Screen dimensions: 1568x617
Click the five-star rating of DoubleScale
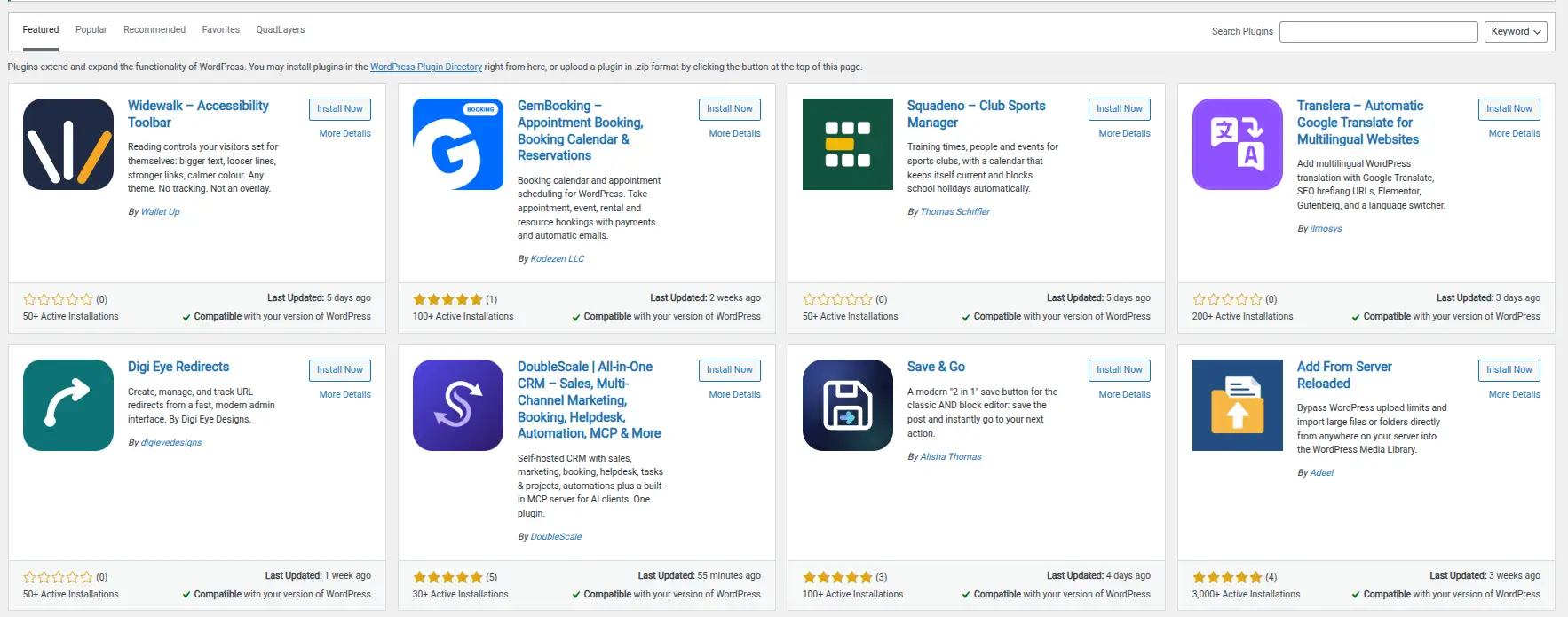tap(448, 577)
